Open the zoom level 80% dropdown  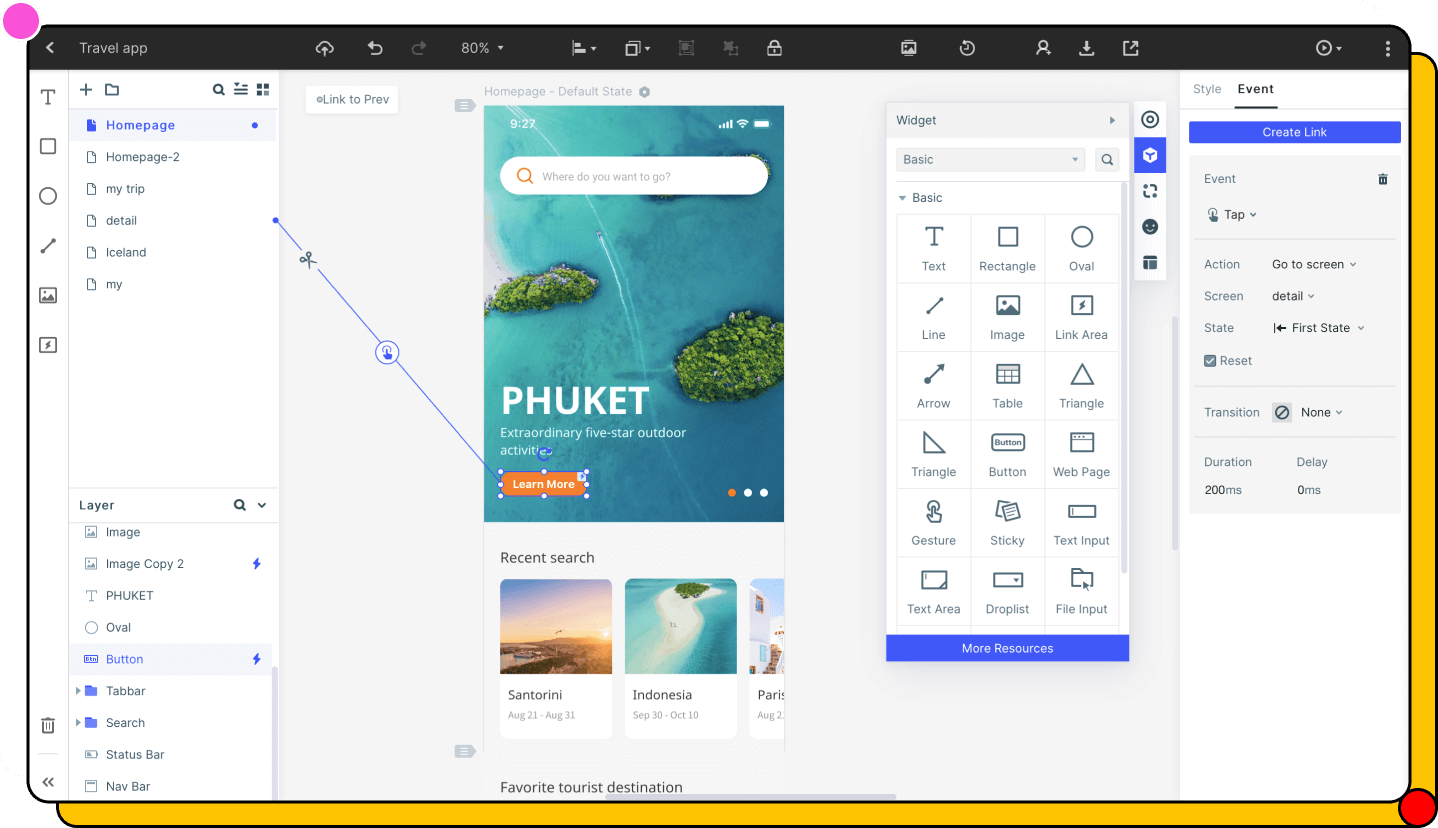click(x=482, y=47)
